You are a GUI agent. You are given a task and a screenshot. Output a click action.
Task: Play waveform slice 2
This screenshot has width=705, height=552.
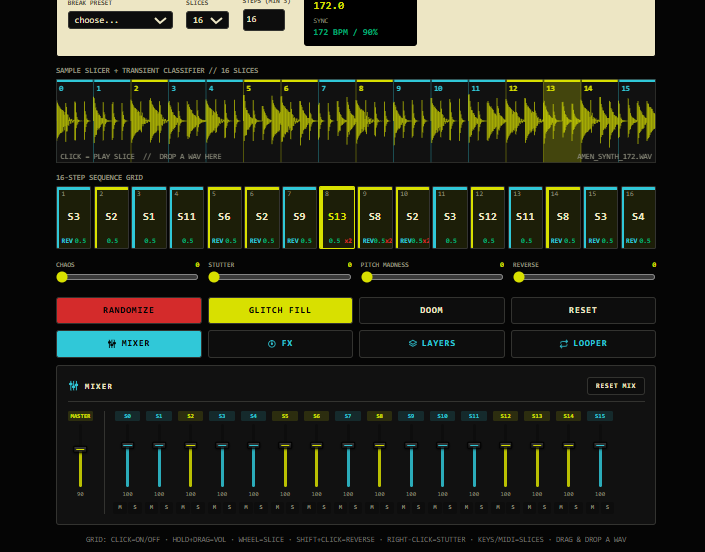click(149, 121)
